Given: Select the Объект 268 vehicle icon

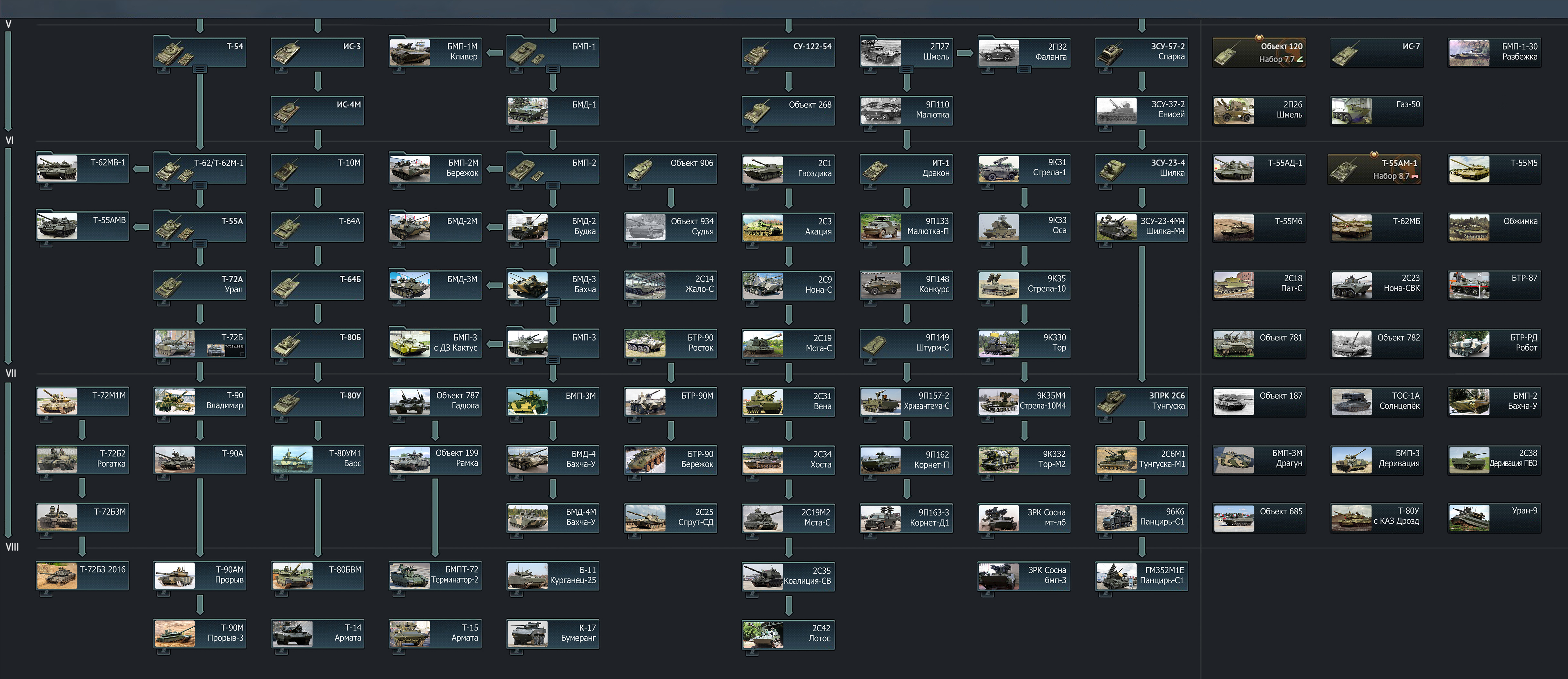Looking at the screenshot, I should [x=757, y=111].
